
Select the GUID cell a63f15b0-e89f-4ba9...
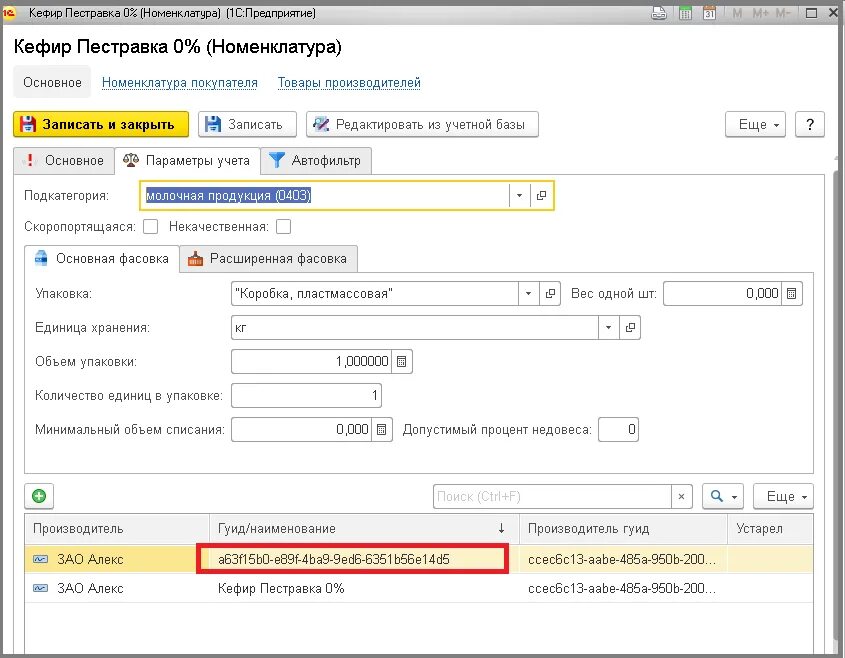(352, 559)
